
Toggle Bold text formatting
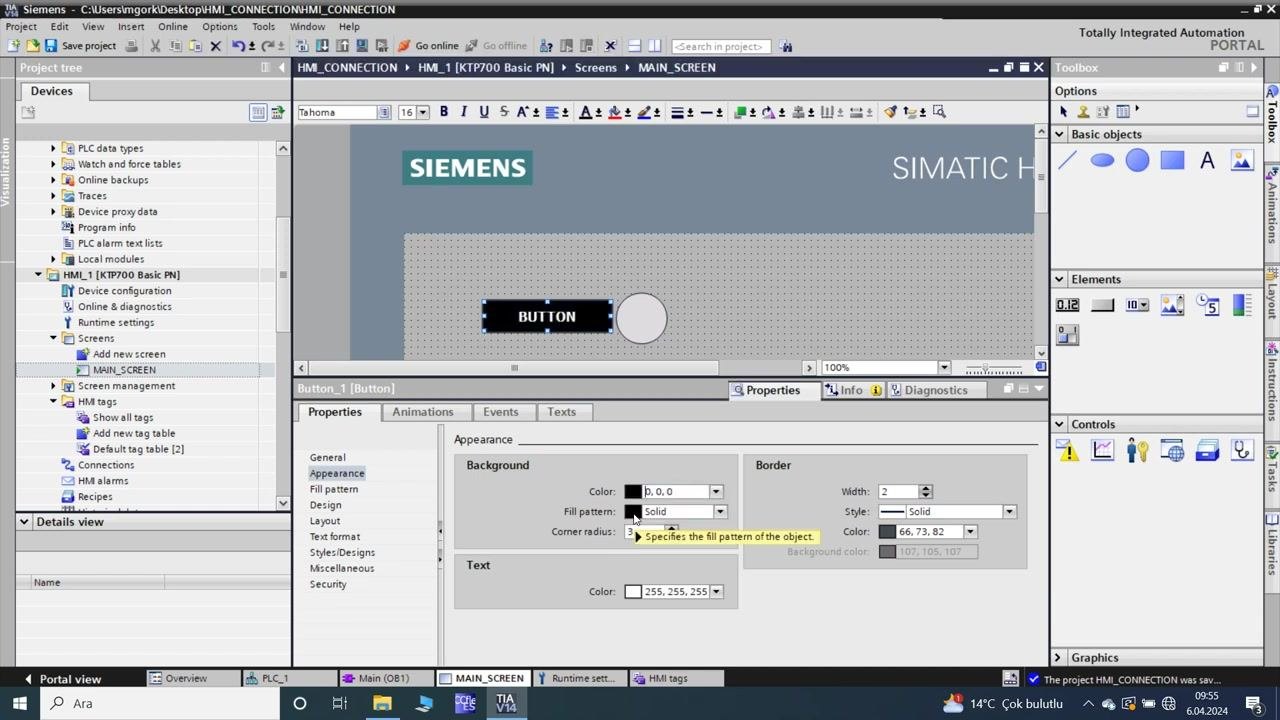coord(444,112)
